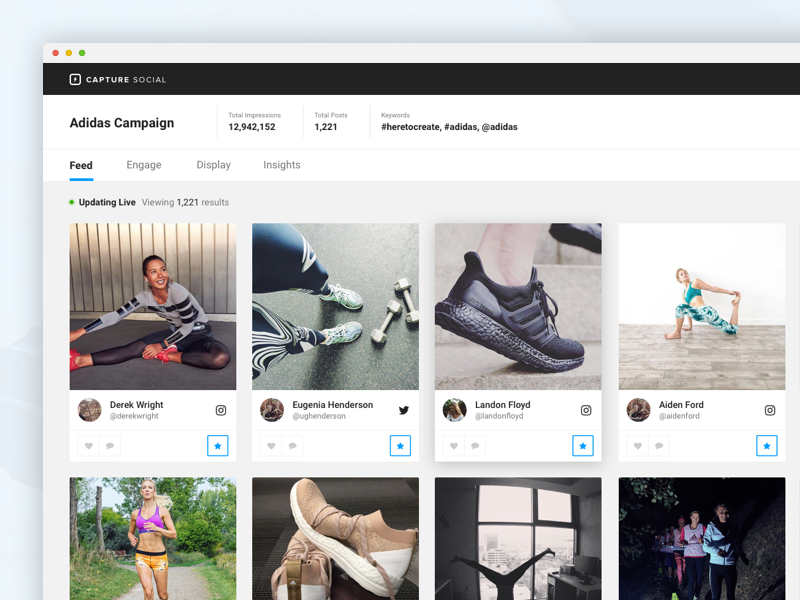Open Landon Floyd's sneaker photo thumbnail
Screen dimensions: 800x600
[518, 306]
